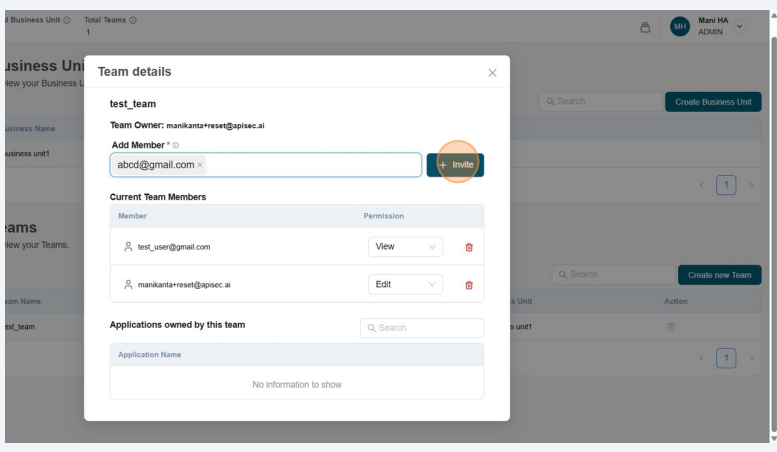The width and height of the screenshot is (777, 452).
Task: Close the Team details dialog
Action: [491, 73]
